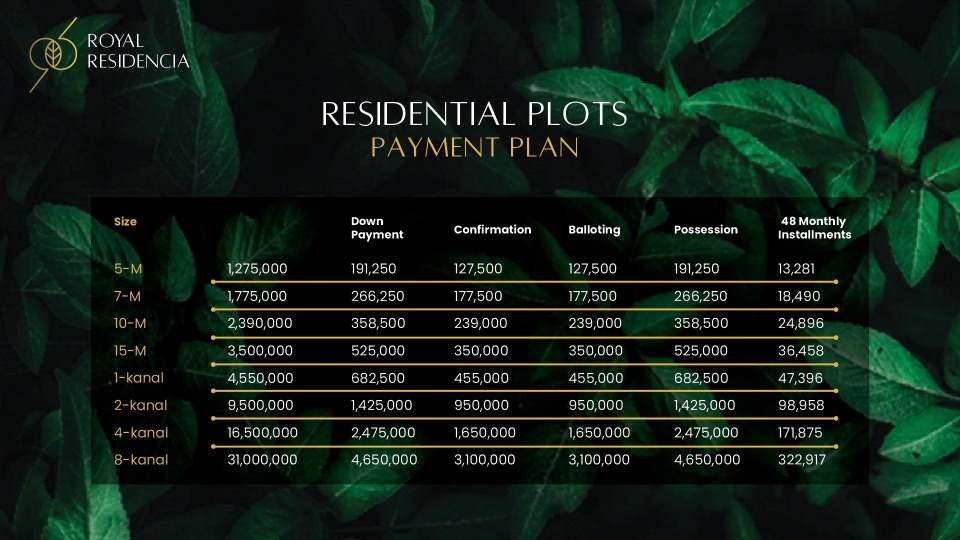Click the 31,000,000 total price value
The image size is (960, 540).
click(x=263, y=460)
